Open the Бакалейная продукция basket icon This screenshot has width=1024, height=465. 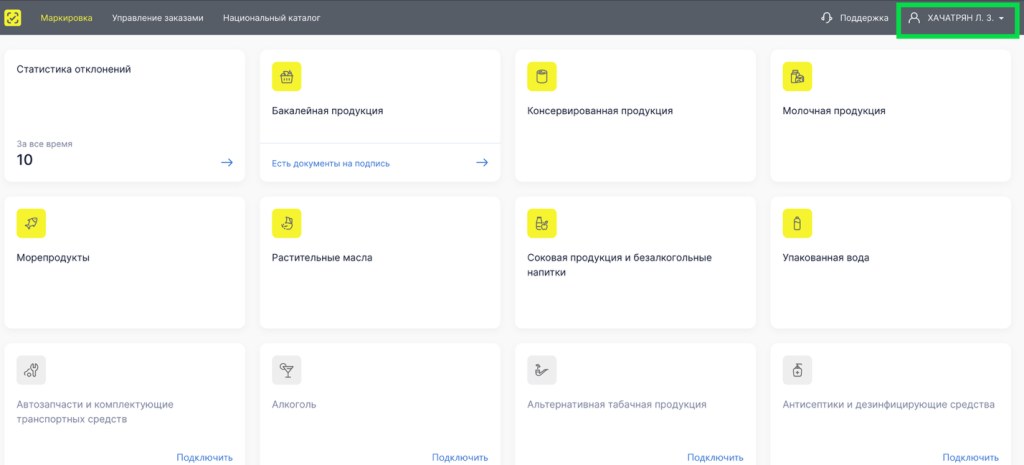287,77
